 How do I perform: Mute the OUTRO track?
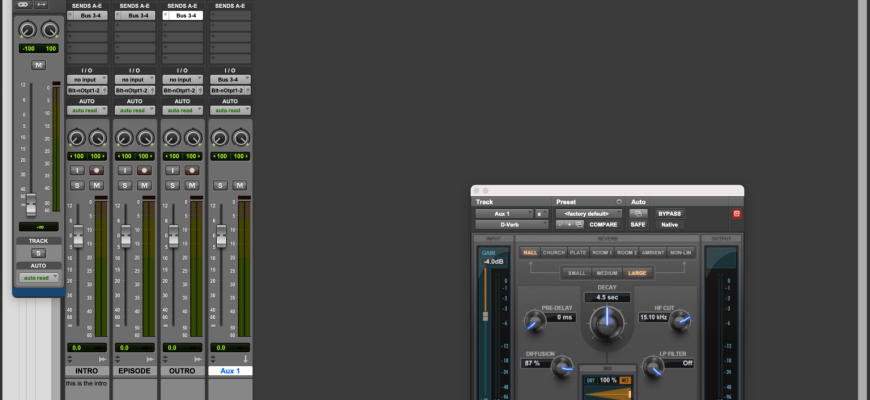click(192, 185)
